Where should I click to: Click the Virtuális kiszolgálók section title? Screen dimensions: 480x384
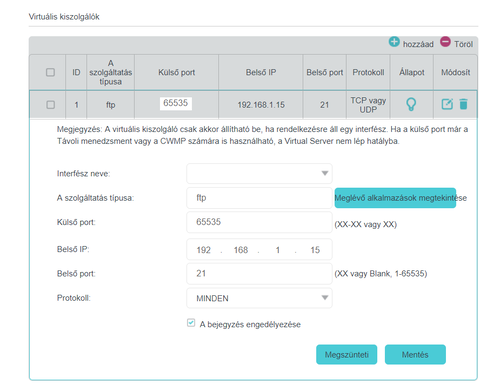[x=64, y=17]
